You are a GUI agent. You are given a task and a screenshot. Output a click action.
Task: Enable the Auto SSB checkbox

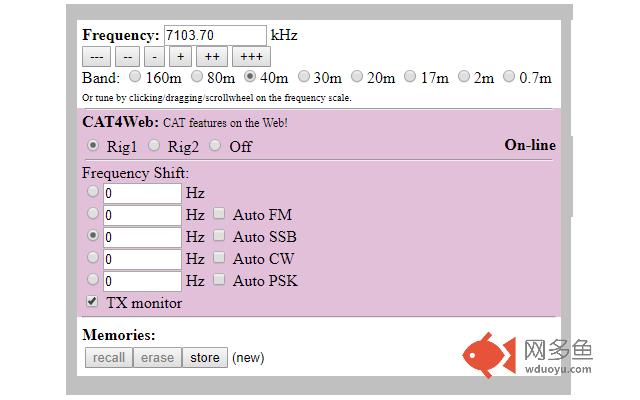219,236
